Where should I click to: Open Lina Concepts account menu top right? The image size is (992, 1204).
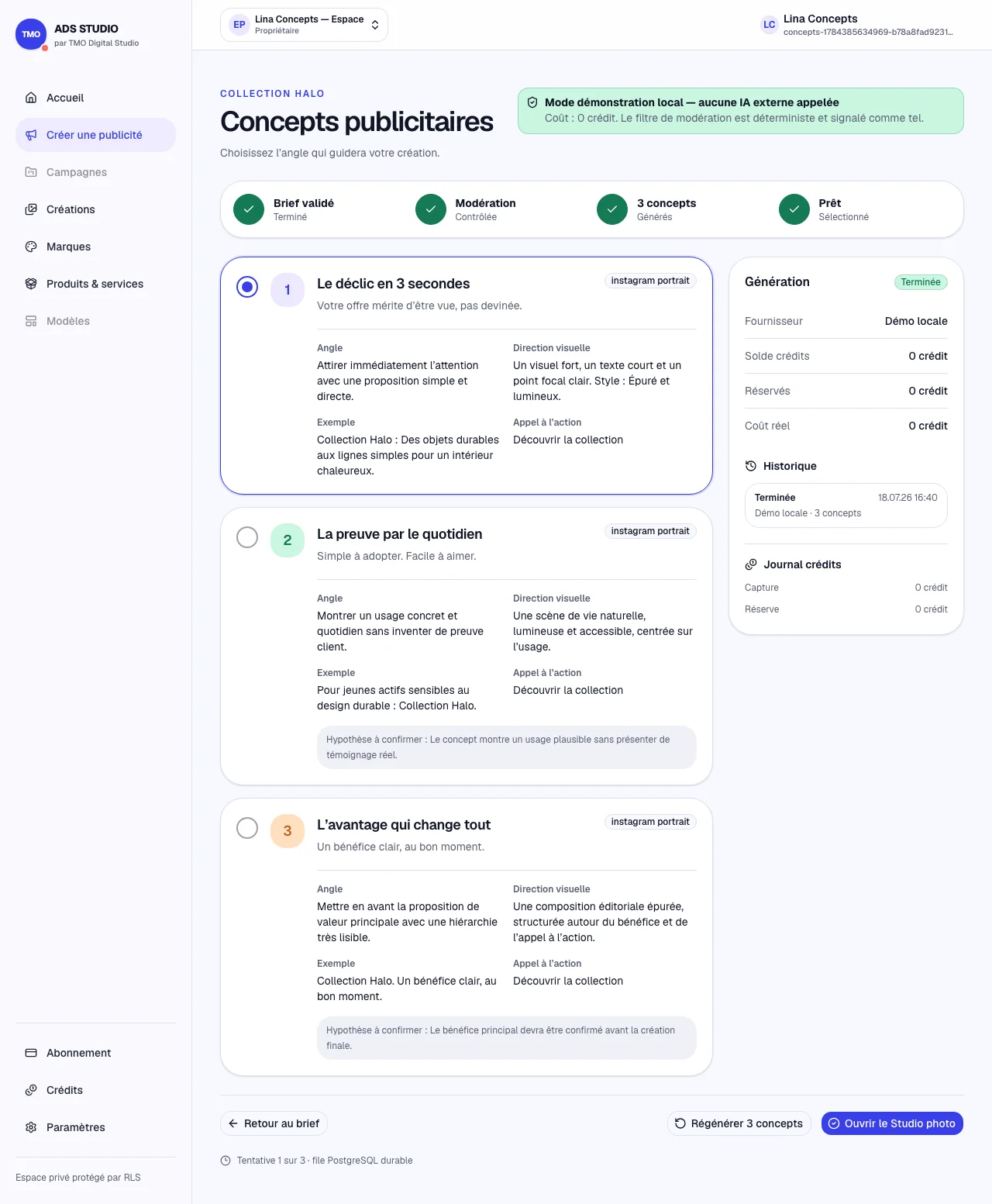coord(857,25)
